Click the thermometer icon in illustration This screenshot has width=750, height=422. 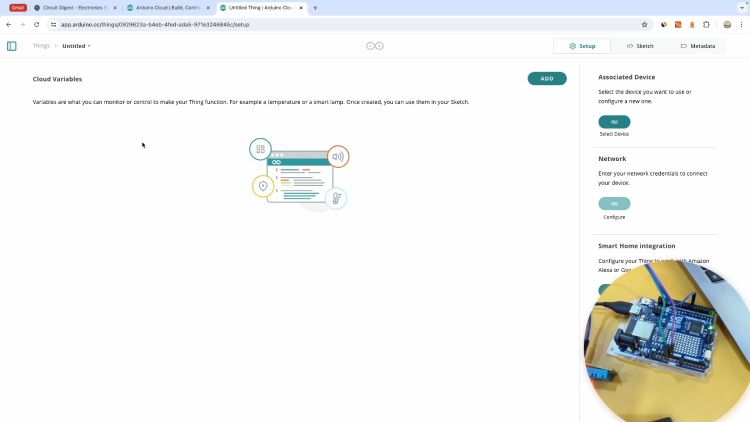click(x=336, y=198)
